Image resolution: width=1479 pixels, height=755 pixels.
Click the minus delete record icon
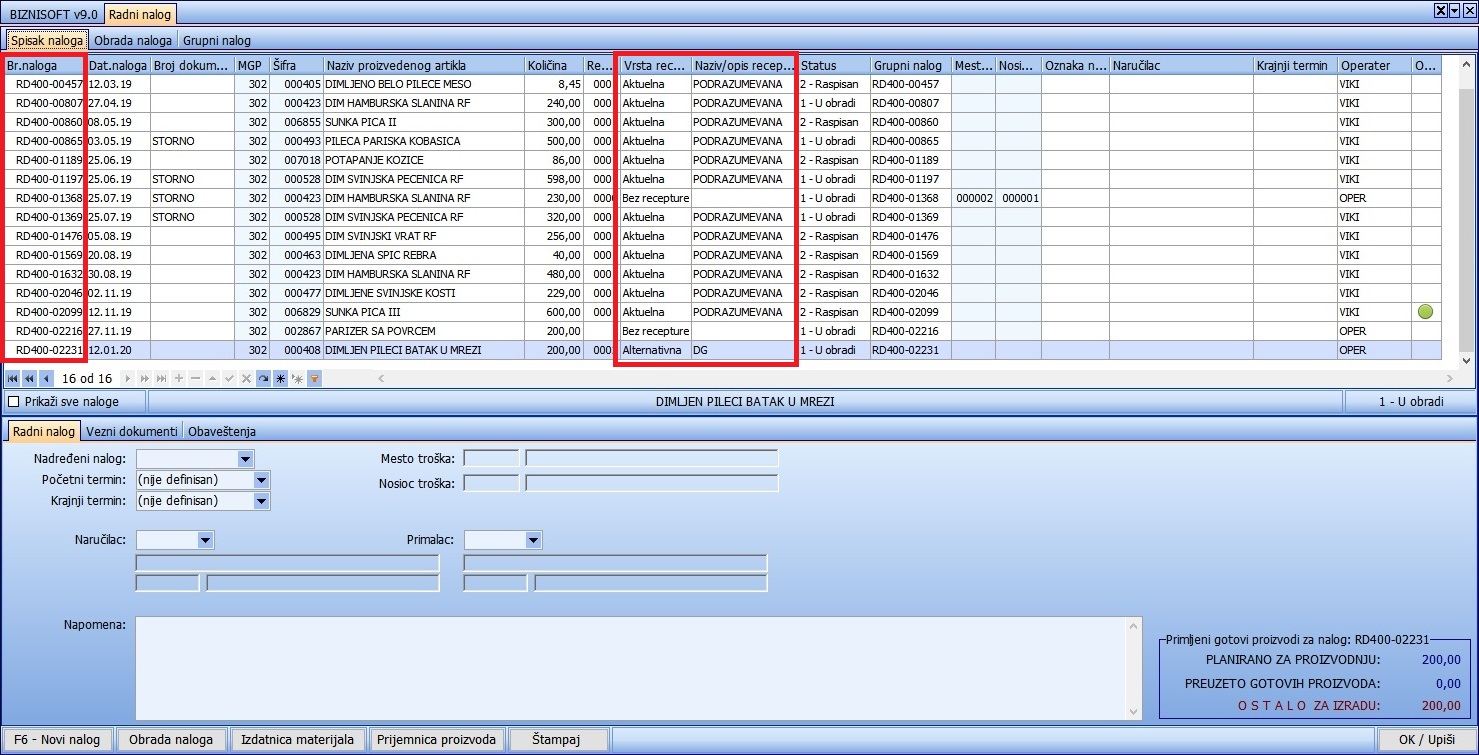coord(195,379)
